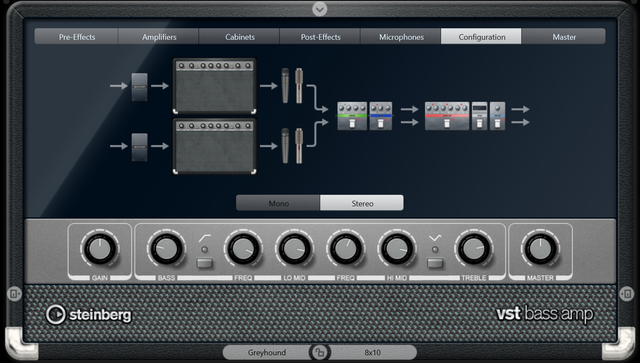Select the red-striped wide effect pedal
The height and width of the screenshot is (363, 640).
(x=447, y=116)
